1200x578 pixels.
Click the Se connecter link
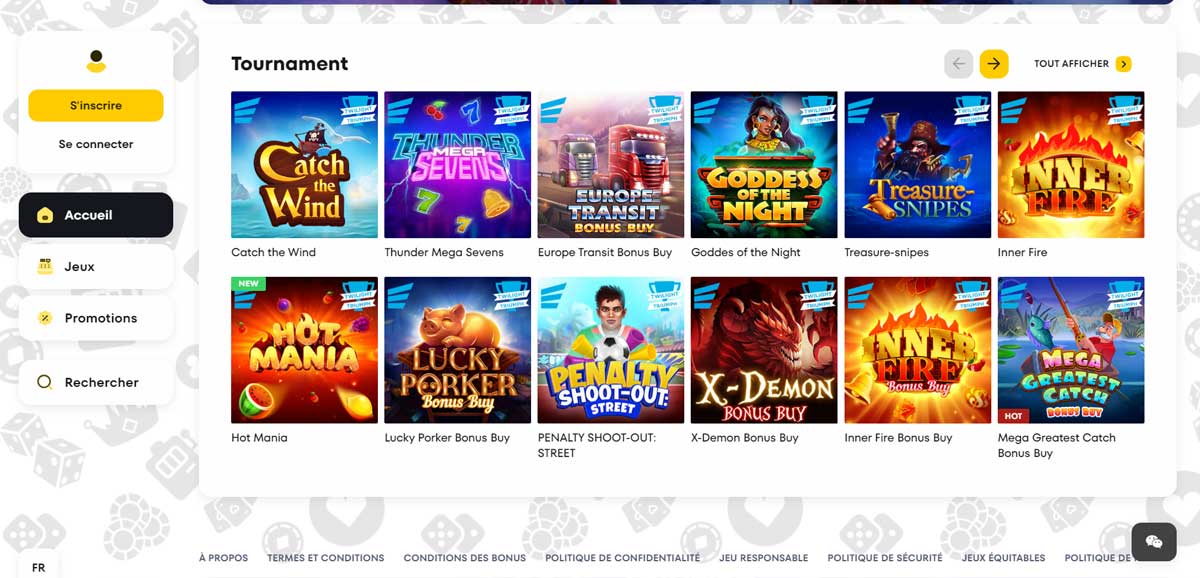pos(96,144)
